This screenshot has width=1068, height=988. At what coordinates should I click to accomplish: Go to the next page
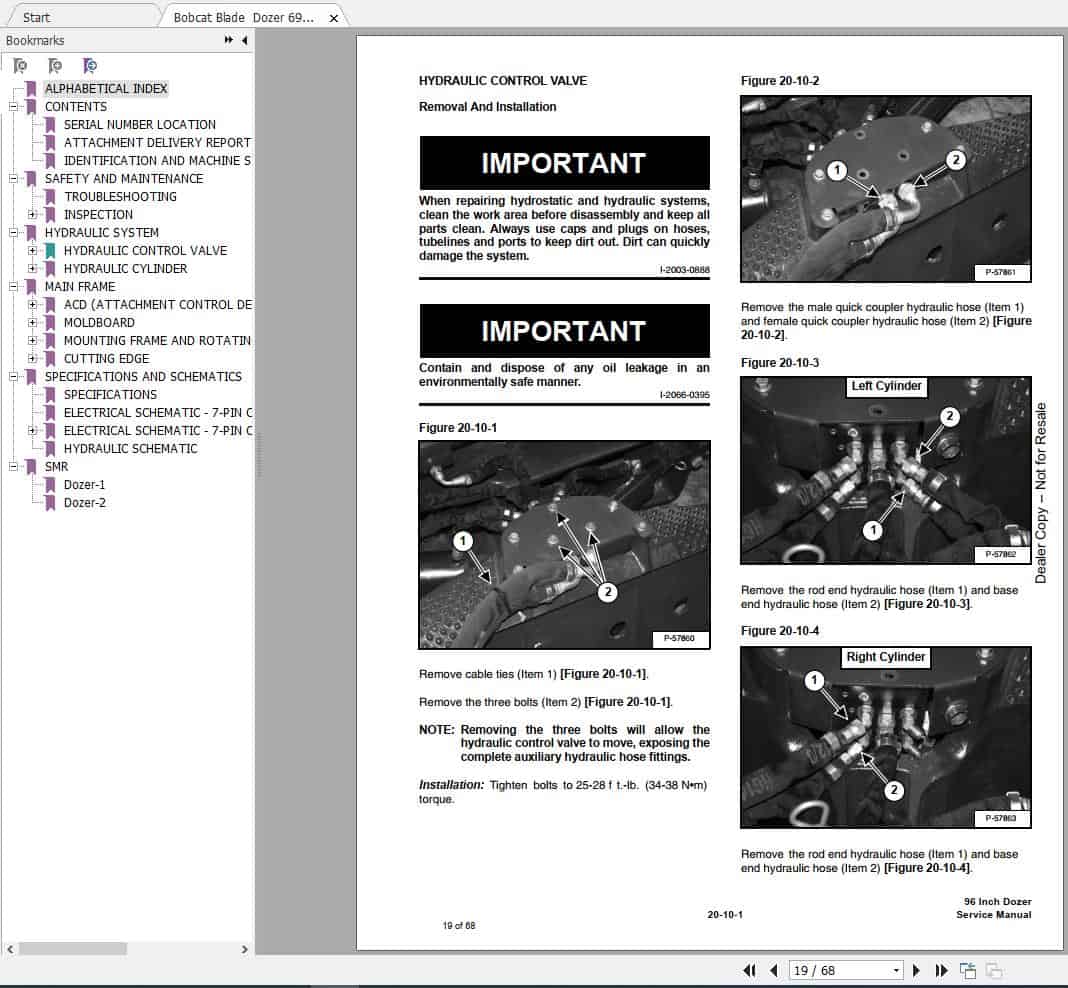pos(916,970)
